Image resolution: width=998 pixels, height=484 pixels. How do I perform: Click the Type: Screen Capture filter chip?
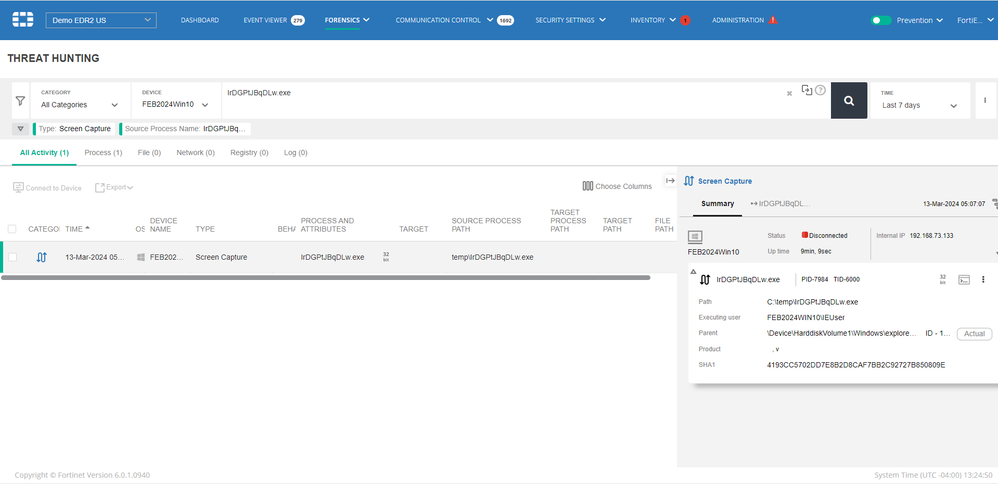tap(74, 129)
